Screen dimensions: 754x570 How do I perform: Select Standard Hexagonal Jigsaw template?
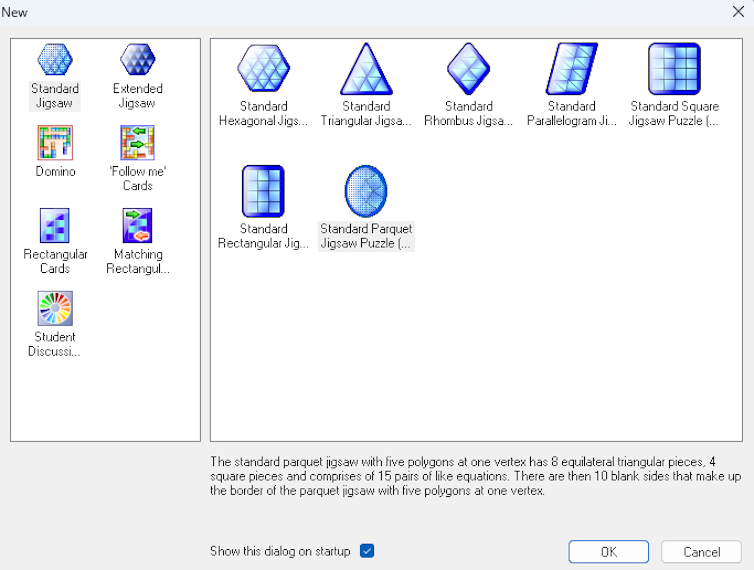click(x=263, y=69)
